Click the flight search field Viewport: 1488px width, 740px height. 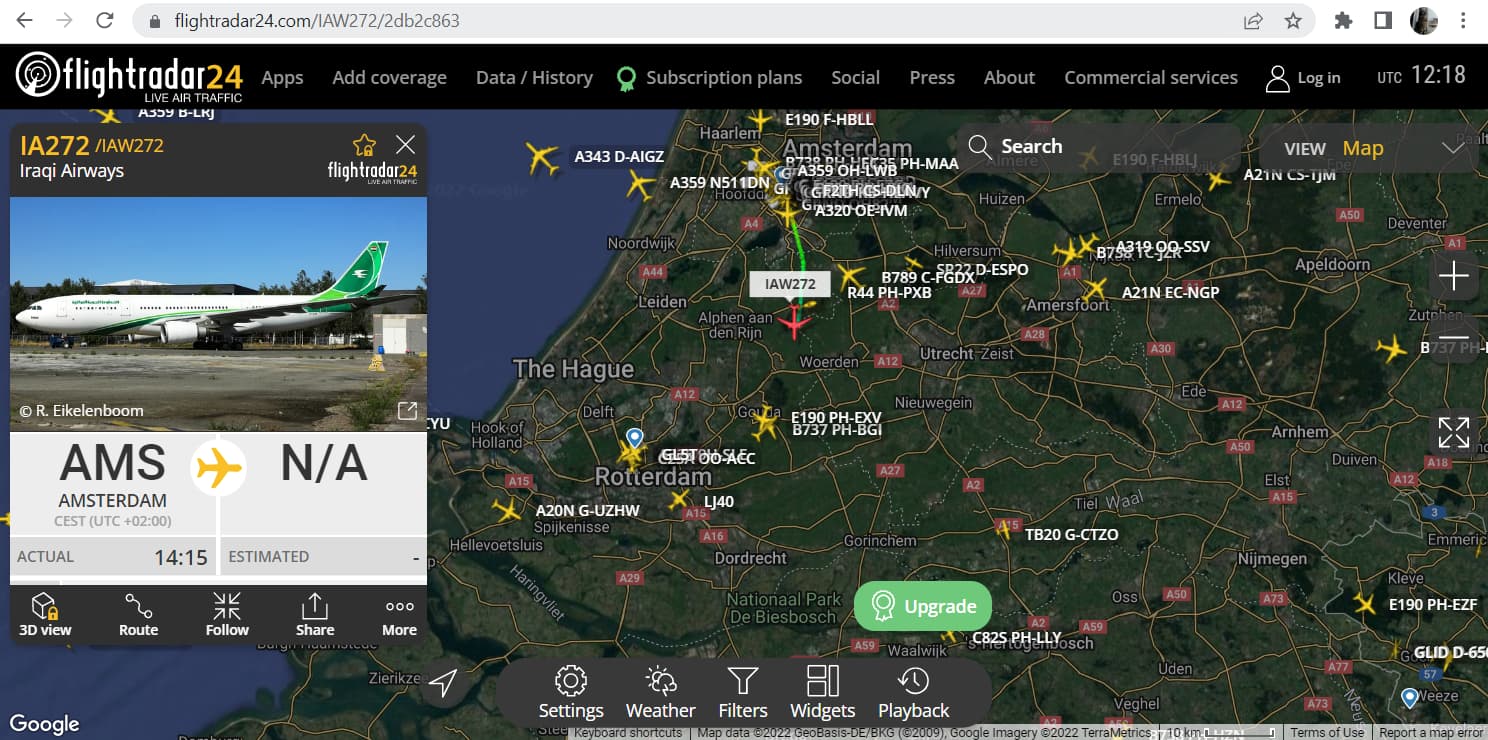coord(1100,147)
